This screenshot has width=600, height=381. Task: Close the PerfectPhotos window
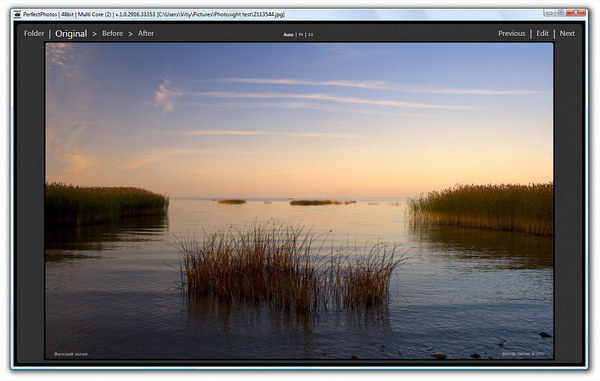coord(576,13)
